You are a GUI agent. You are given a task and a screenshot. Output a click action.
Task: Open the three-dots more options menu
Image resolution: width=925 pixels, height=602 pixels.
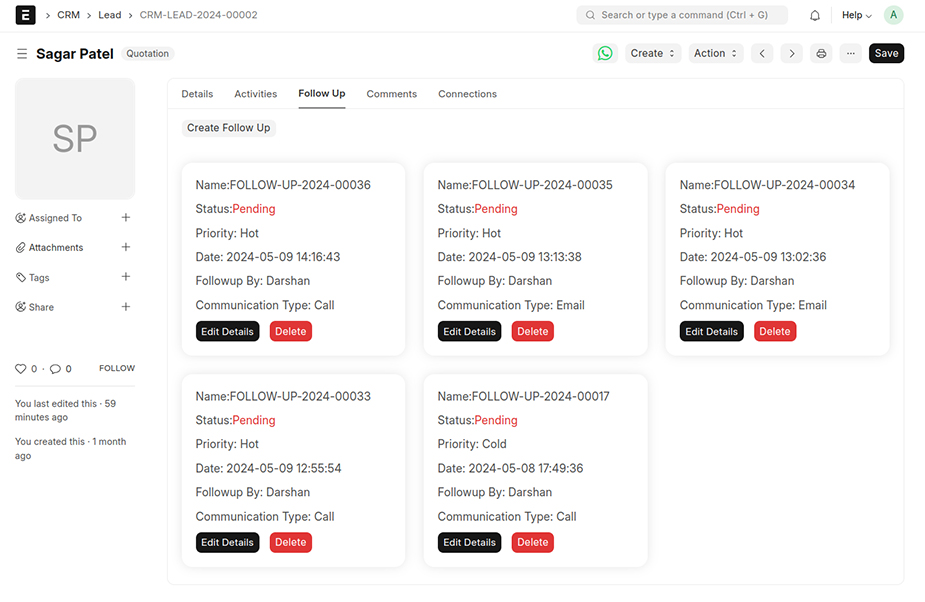coord(850,53)
